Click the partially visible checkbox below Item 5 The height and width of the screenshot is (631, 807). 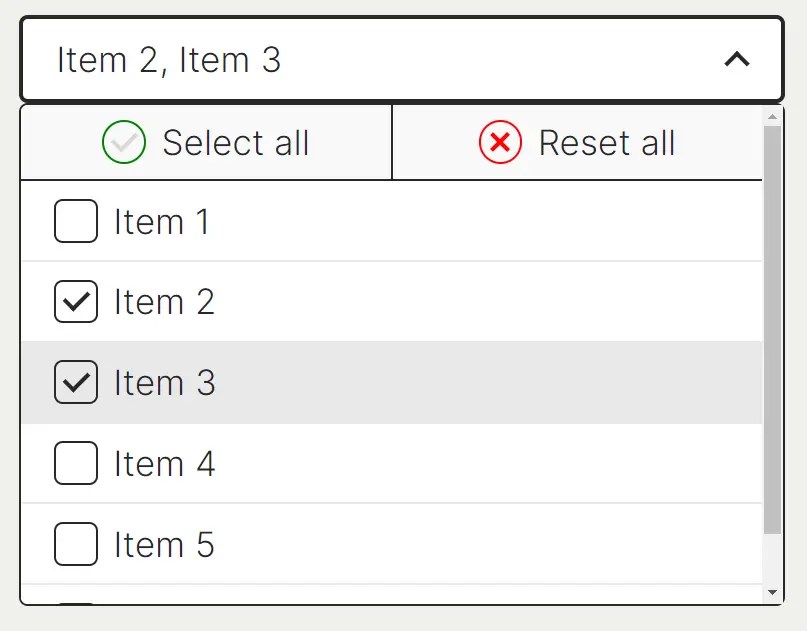[76, 603]
